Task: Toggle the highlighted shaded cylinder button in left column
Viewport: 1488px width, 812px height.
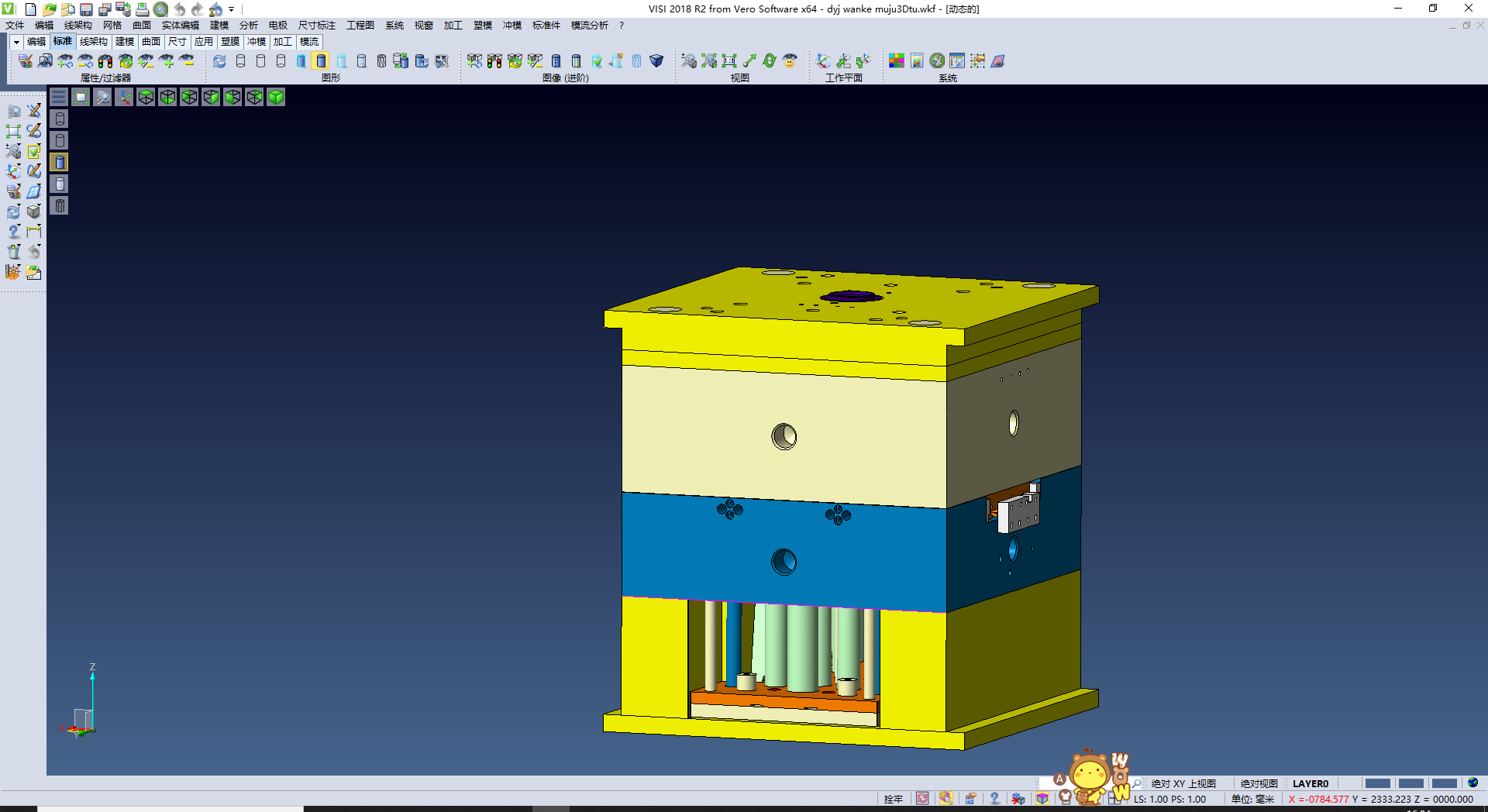Action: pyautogui.click(x=60, y=162)
